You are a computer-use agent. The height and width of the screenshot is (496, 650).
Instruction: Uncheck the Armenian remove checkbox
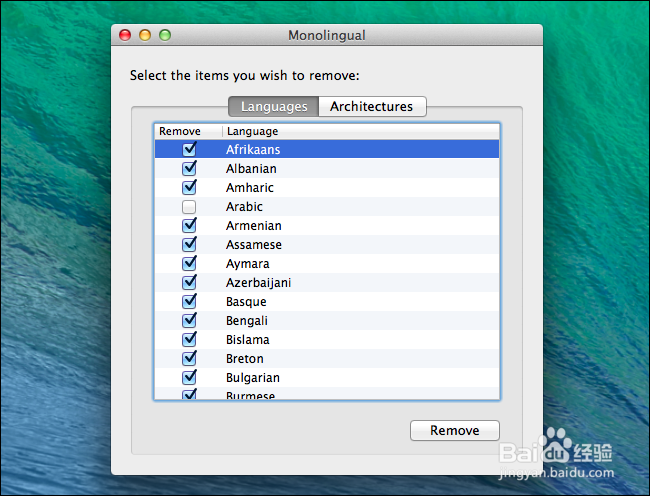click(x=189, y=226)
